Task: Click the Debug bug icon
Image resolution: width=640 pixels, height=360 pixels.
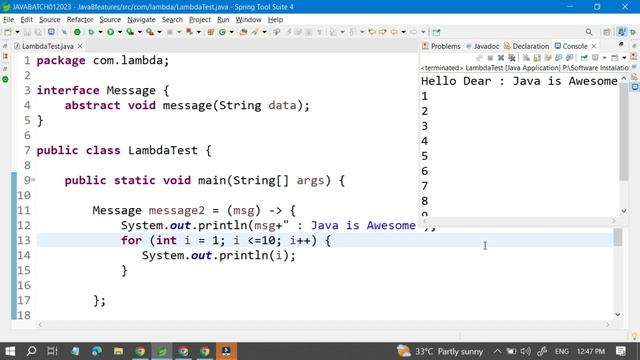Action: [x=91, y=32]
